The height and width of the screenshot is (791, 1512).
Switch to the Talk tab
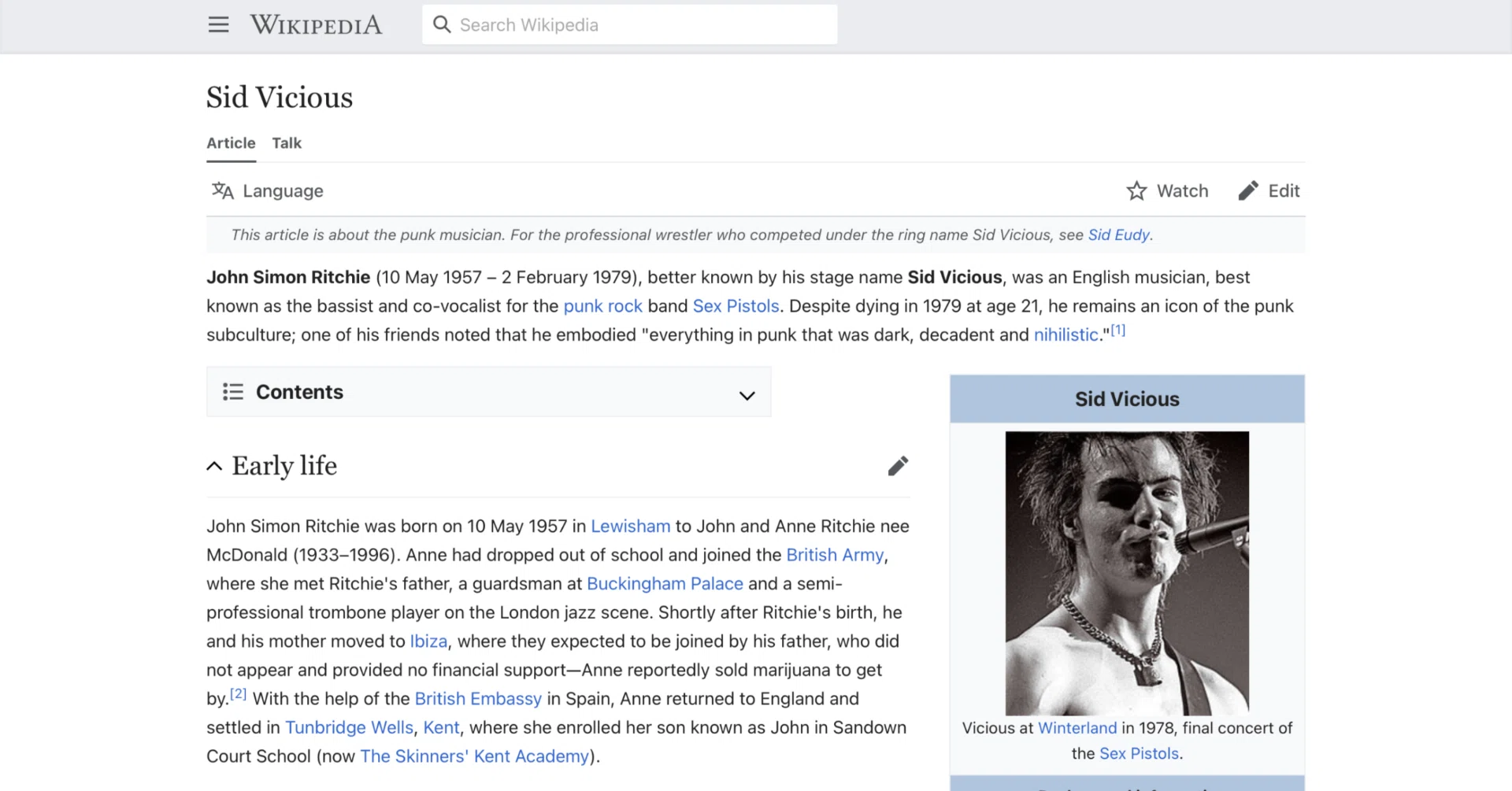287,143
